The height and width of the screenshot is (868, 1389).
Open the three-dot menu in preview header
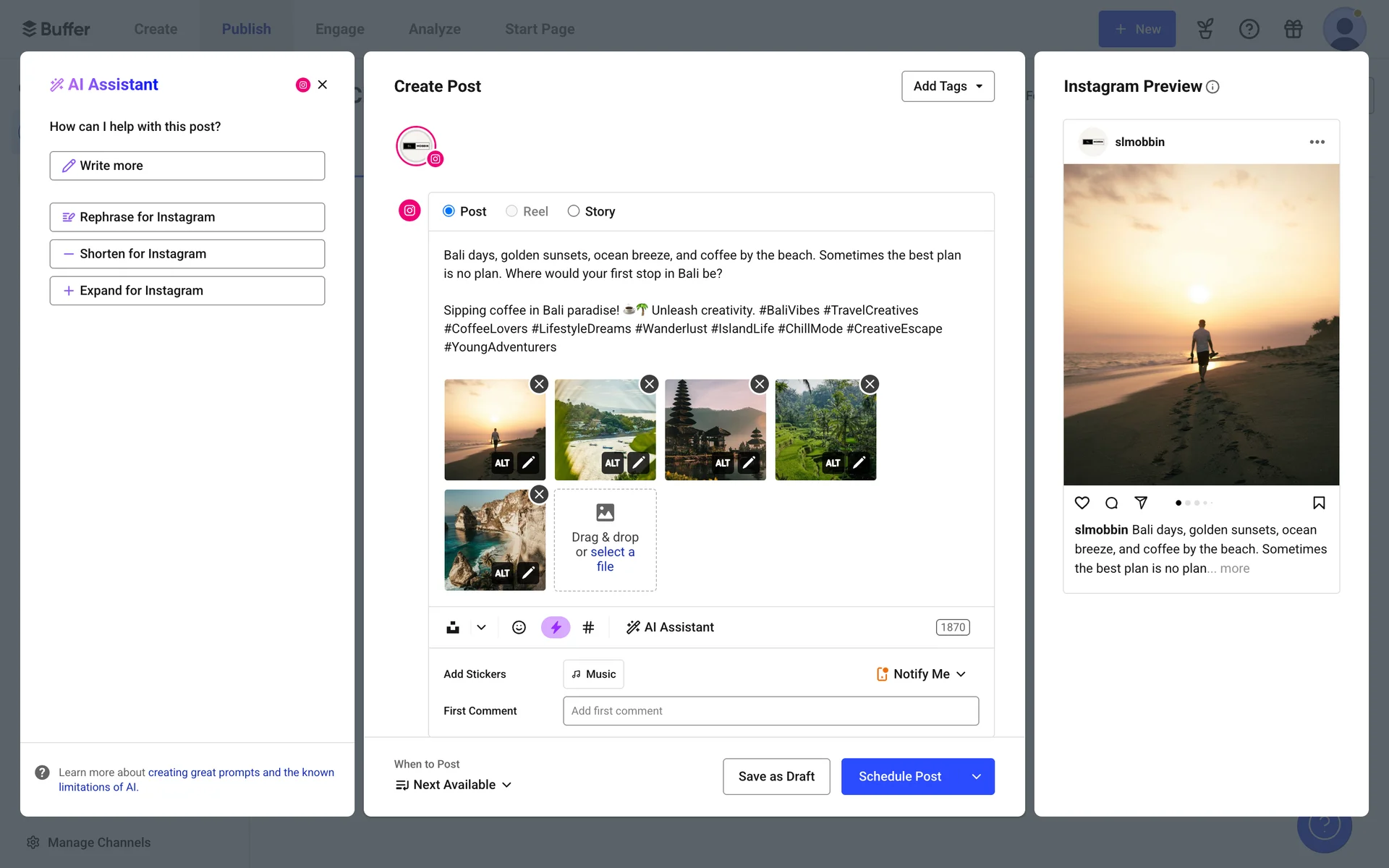pos(1317,142)
